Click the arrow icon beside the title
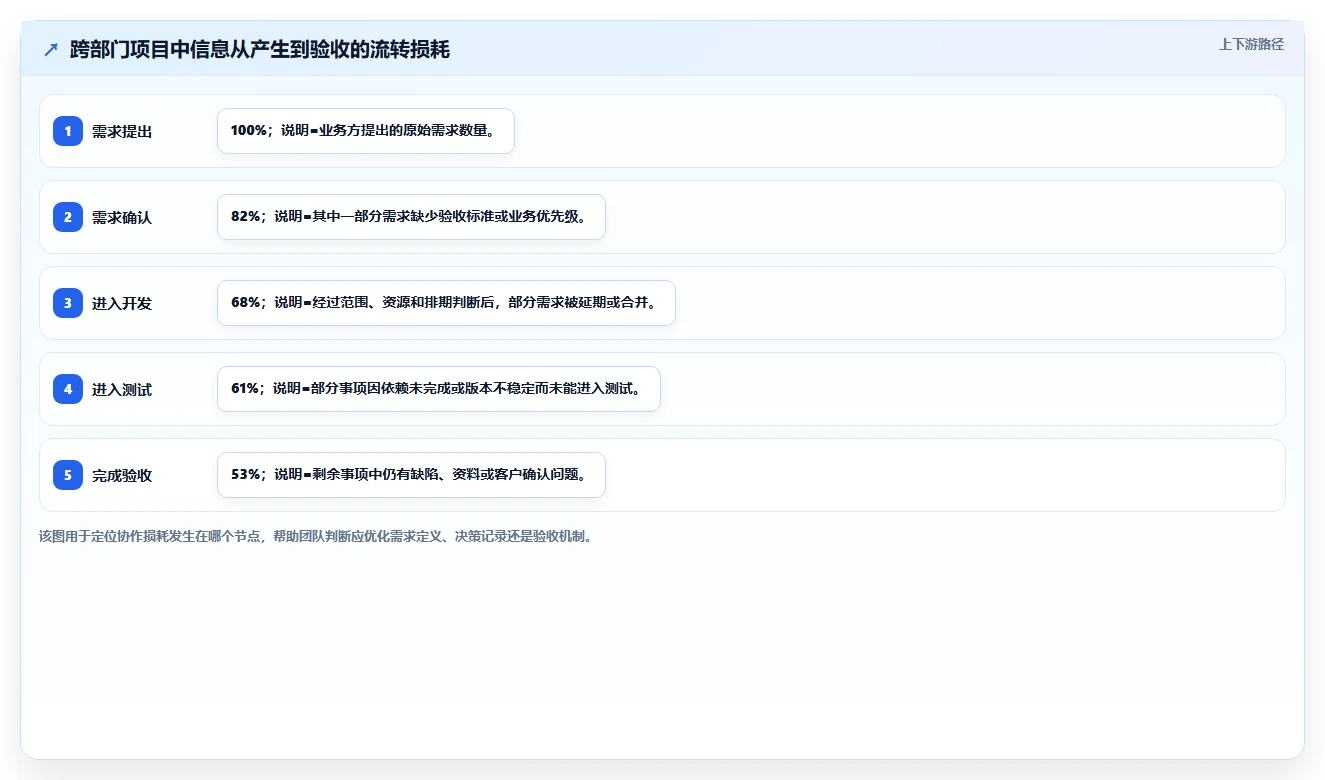1325x780 pixels. pos(51,50)
